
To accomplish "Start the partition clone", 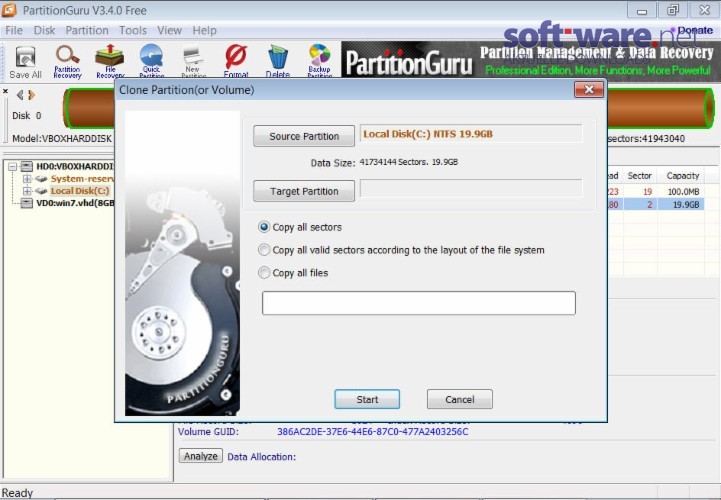I will pos(367,399).
